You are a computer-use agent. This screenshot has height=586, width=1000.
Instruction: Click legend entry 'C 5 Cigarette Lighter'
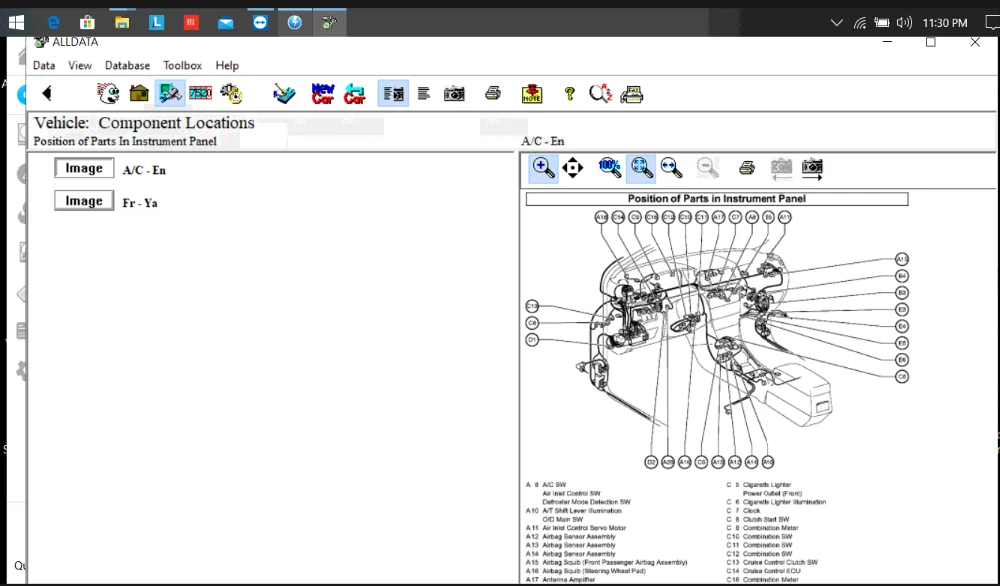(758, 485)
